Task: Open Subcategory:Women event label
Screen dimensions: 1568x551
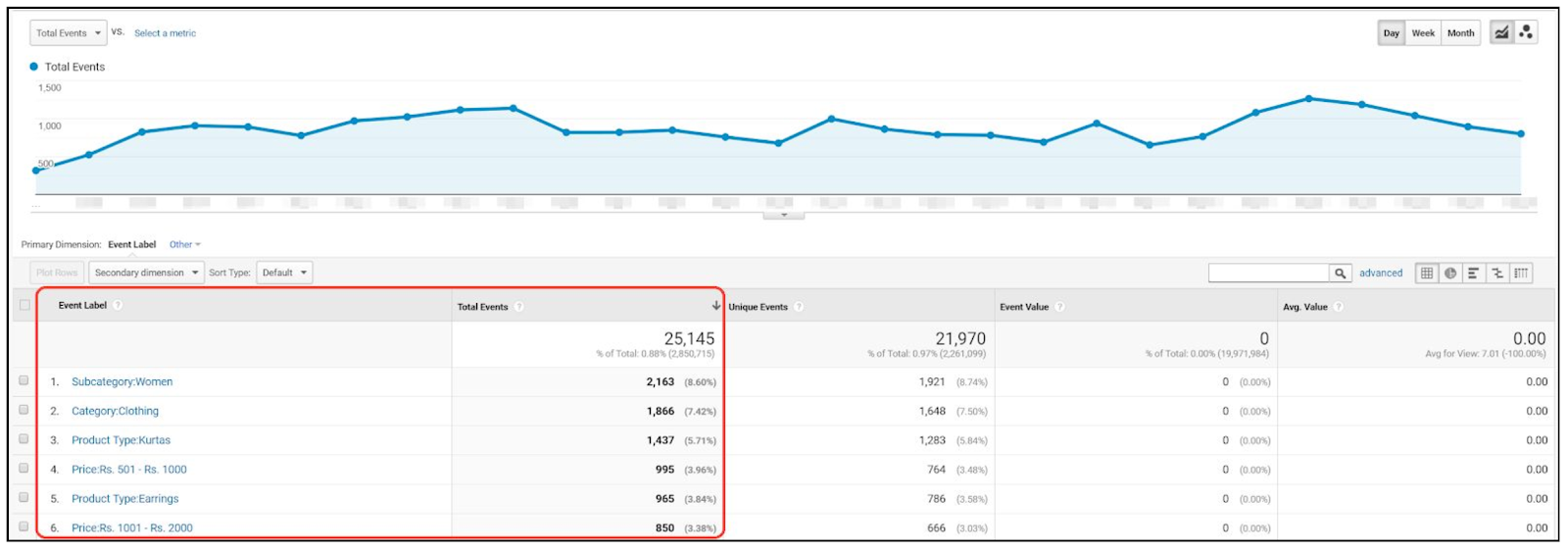Action: tap(122, 381)
